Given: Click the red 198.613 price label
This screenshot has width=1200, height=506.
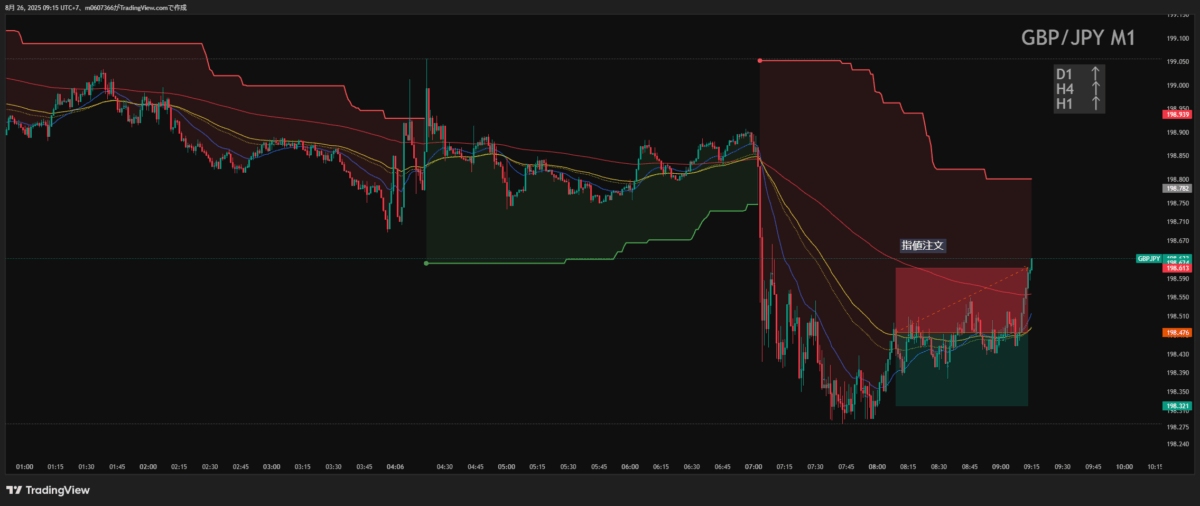Looking at the screenshot, I should tap(1177, 268).
